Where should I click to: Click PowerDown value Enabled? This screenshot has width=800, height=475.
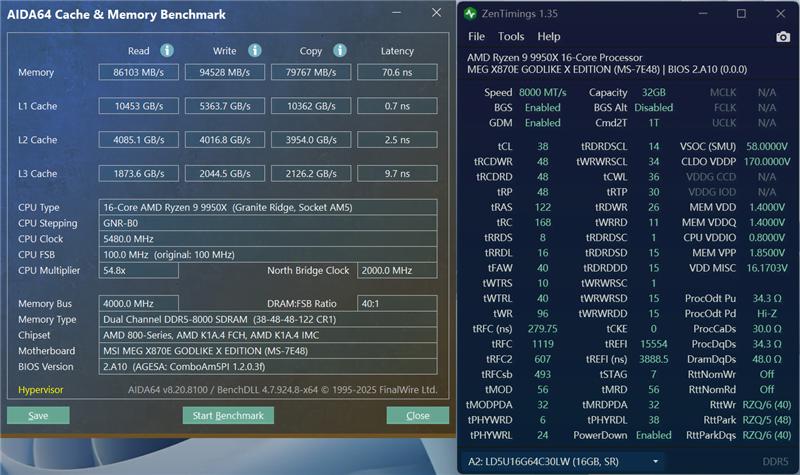coord(654,435)
